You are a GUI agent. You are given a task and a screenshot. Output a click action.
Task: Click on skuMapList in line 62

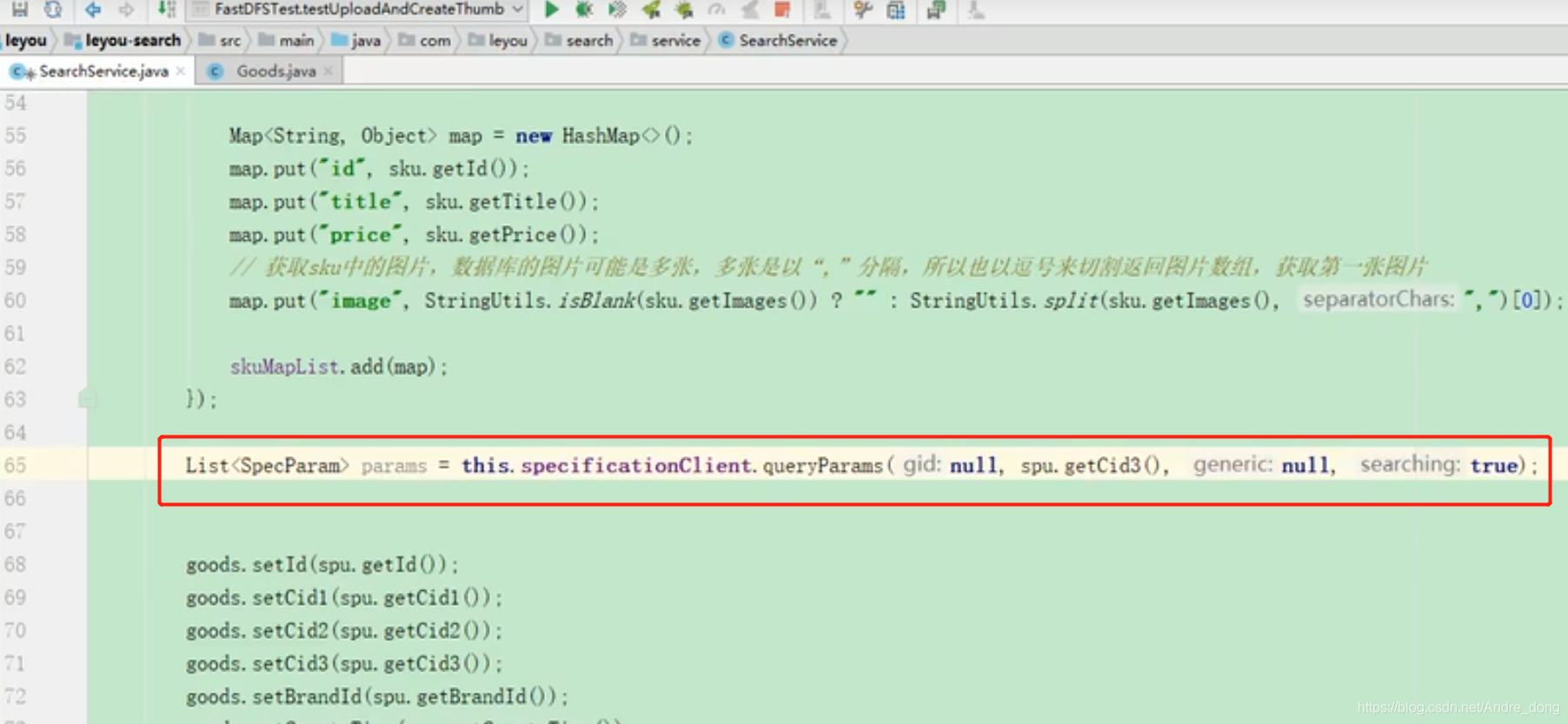tap(283, 367)
